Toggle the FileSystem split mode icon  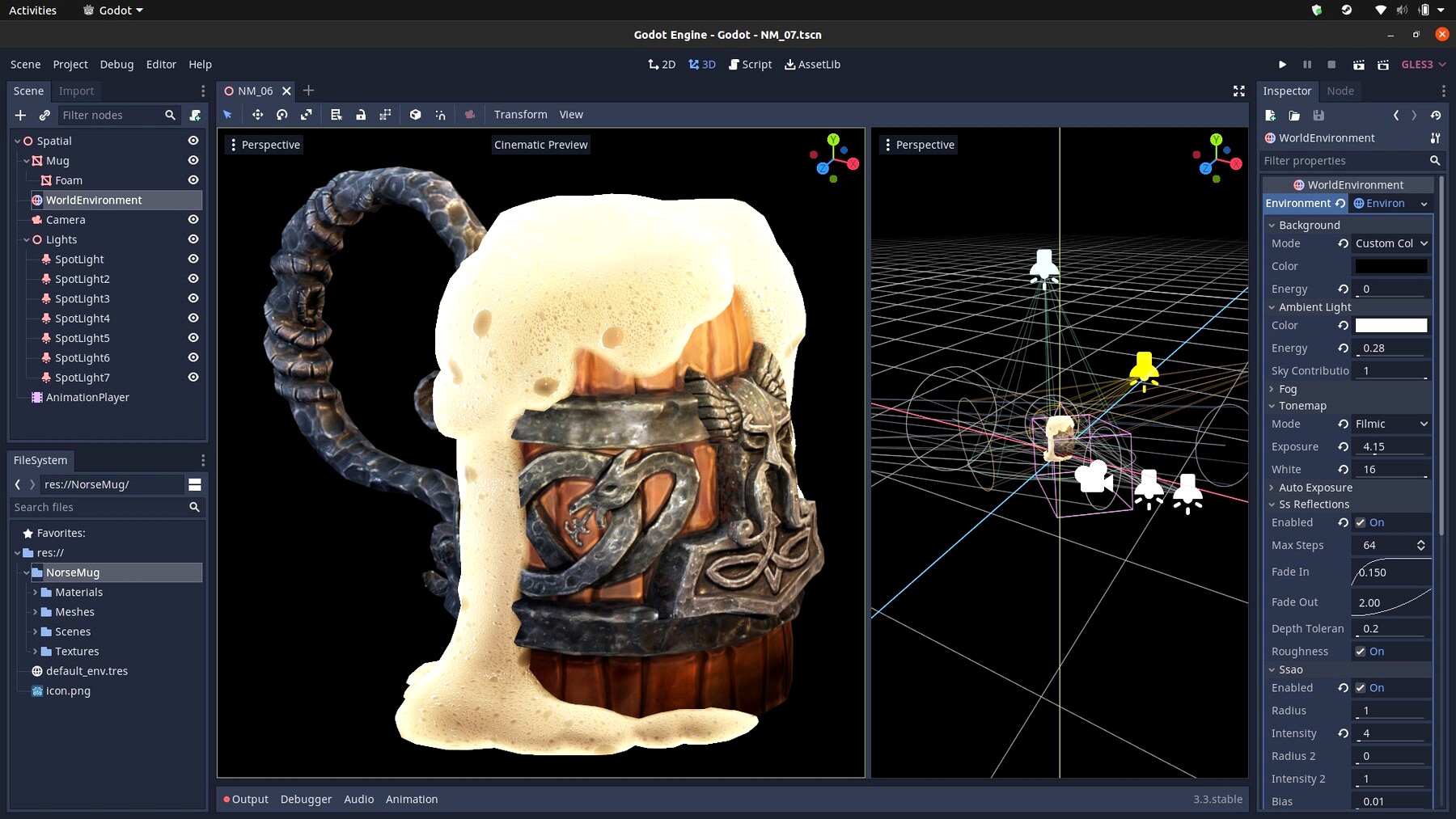(x=195, y=484)
